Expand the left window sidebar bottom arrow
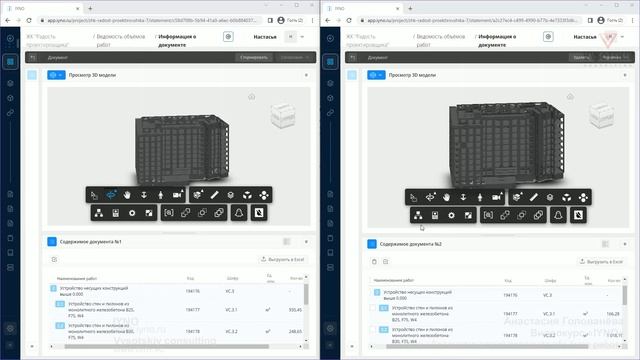This screenshot has width=640, height=360. 10,345
